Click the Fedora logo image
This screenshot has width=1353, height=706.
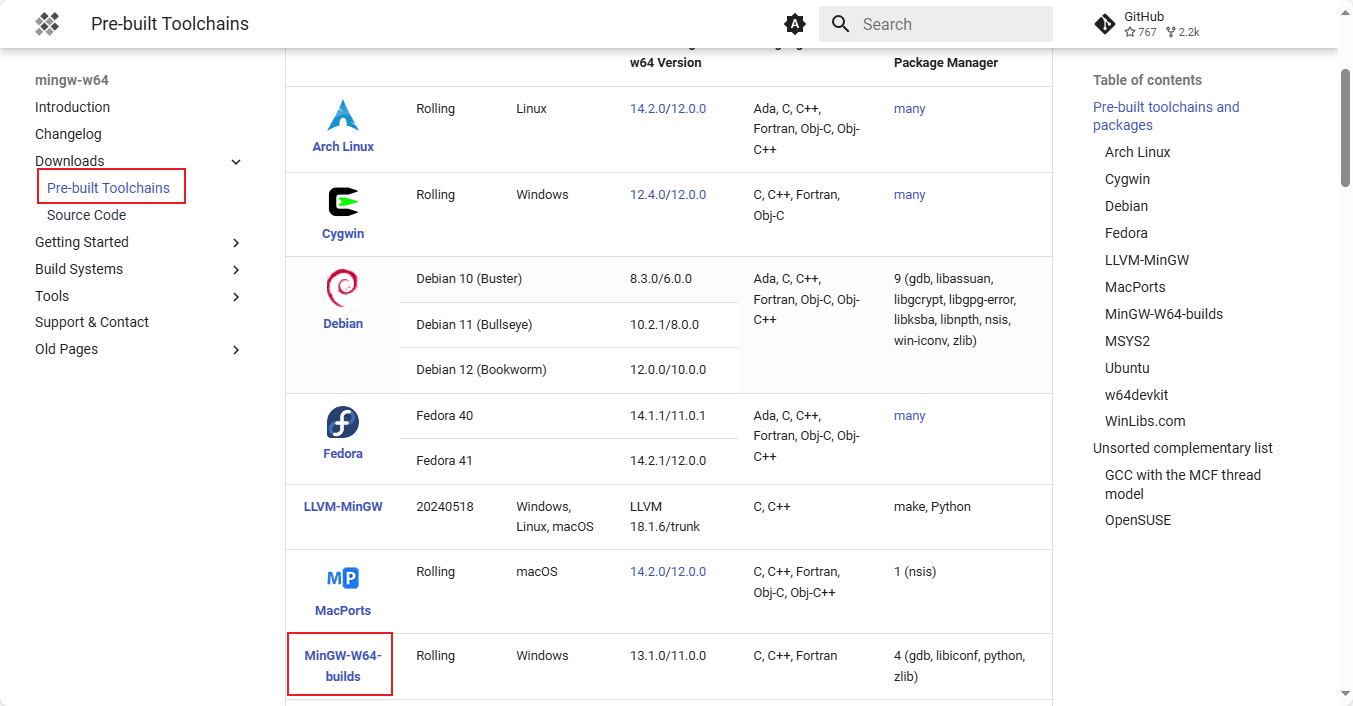point(343,423)
